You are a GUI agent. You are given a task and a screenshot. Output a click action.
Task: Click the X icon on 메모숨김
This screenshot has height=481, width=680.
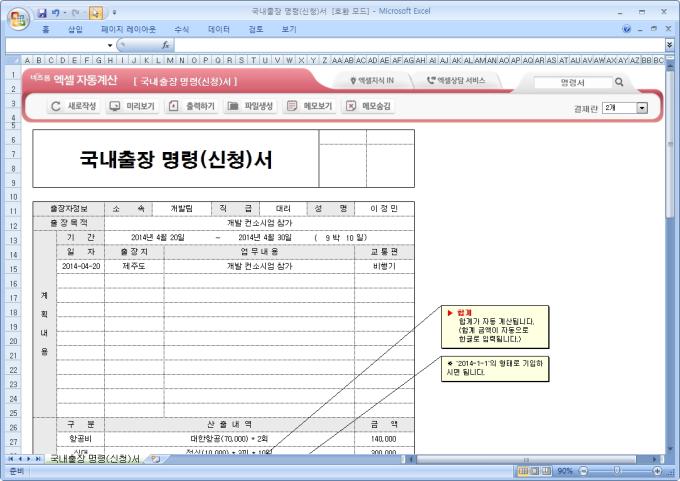point(351,106)
